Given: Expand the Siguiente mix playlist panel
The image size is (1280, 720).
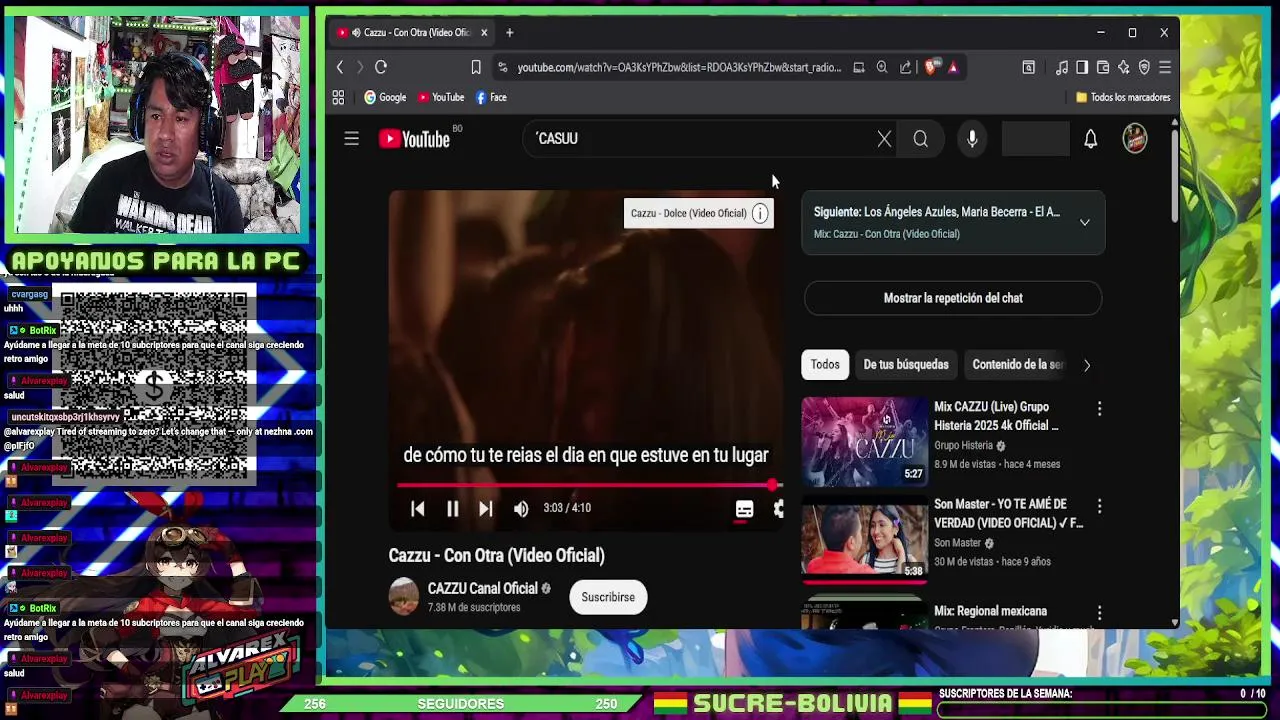Looking at the screenshot, I should (x=1085, y=222).
